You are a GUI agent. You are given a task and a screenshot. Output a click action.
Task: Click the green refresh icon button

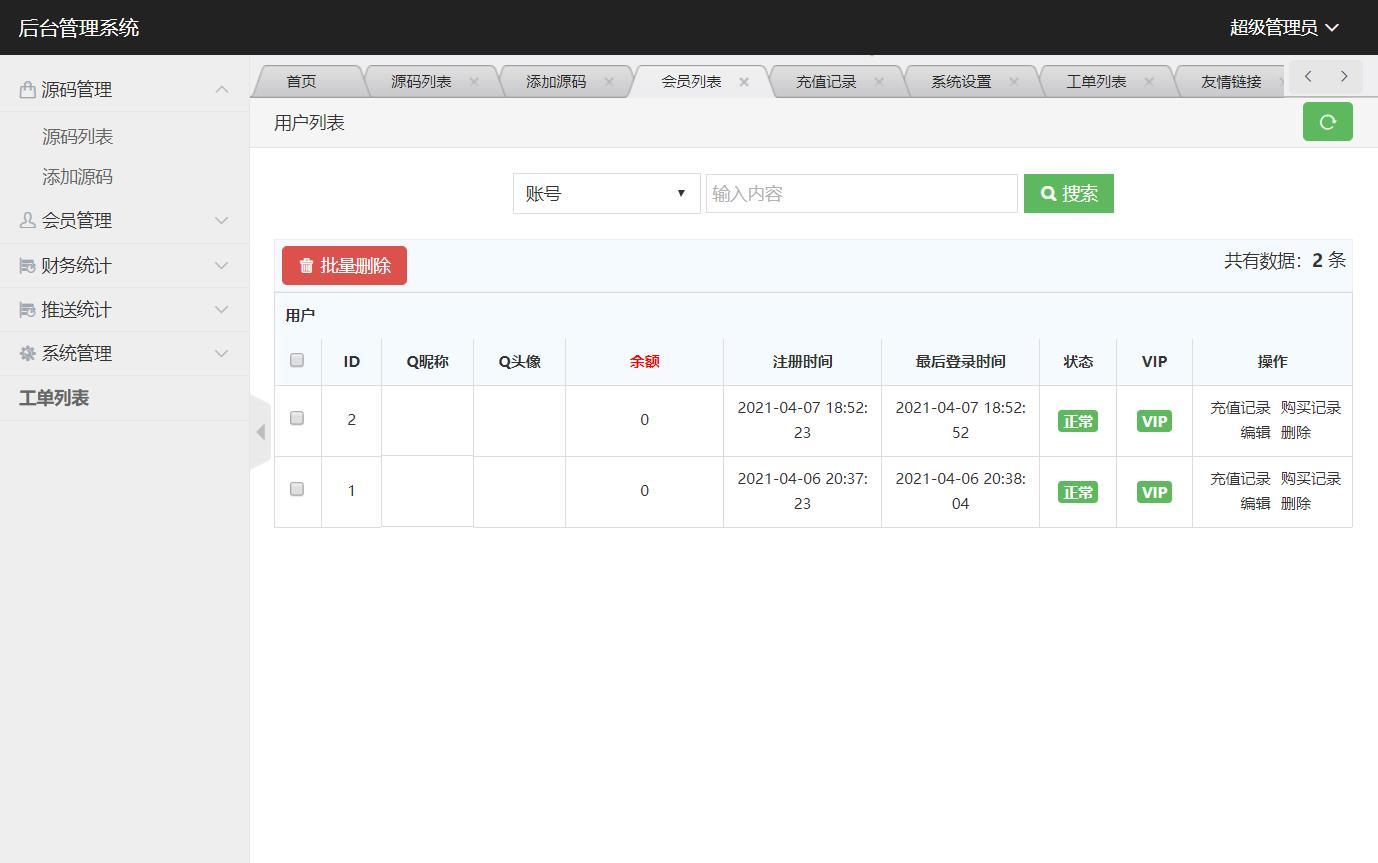[1327, 122]
